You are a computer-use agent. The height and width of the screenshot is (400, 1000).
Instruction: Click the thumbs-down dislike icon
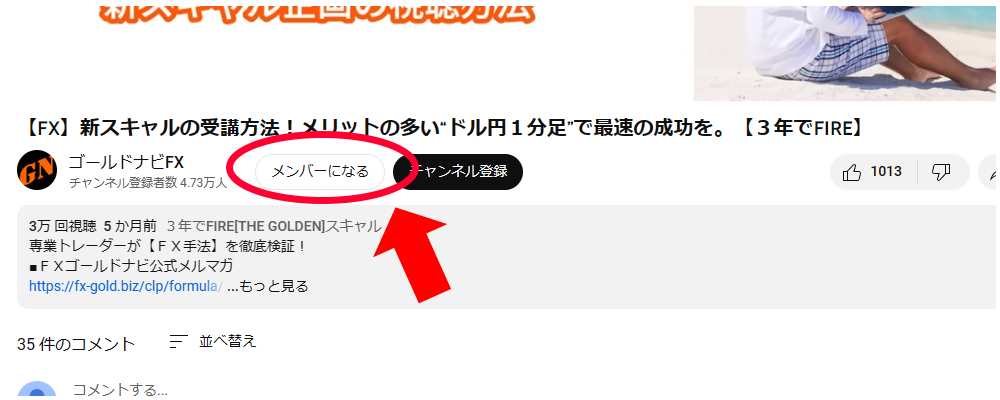[x=941, y=172]
